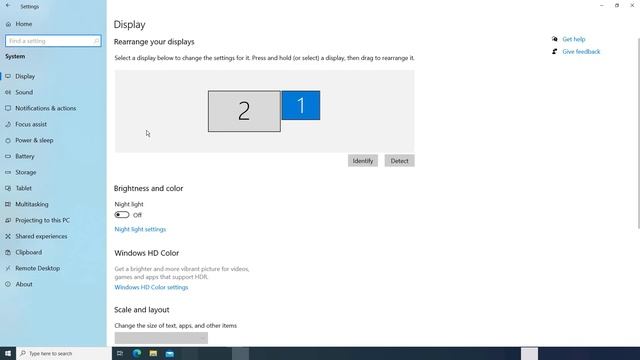Click the Give feedback icon
The width and height of the screenshot is (640, 360).
[554, 51]
